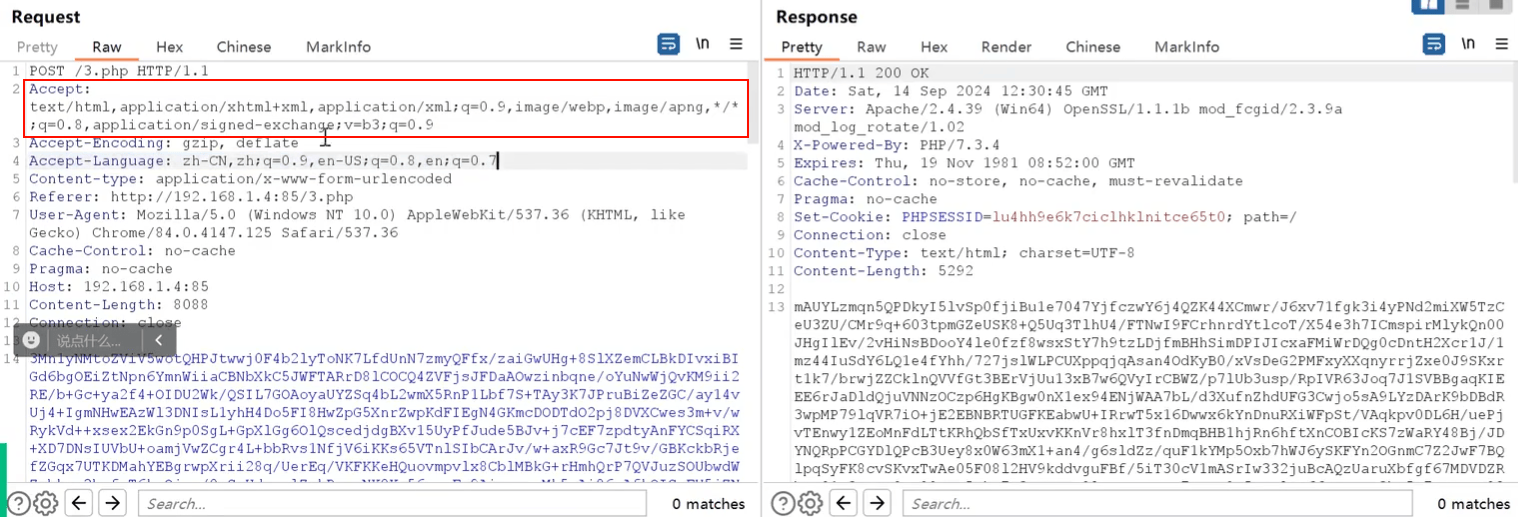Click the 'HTTP/1.1 200 OK' status line
Screen dimensions: 1518x517
click(861, 73)
